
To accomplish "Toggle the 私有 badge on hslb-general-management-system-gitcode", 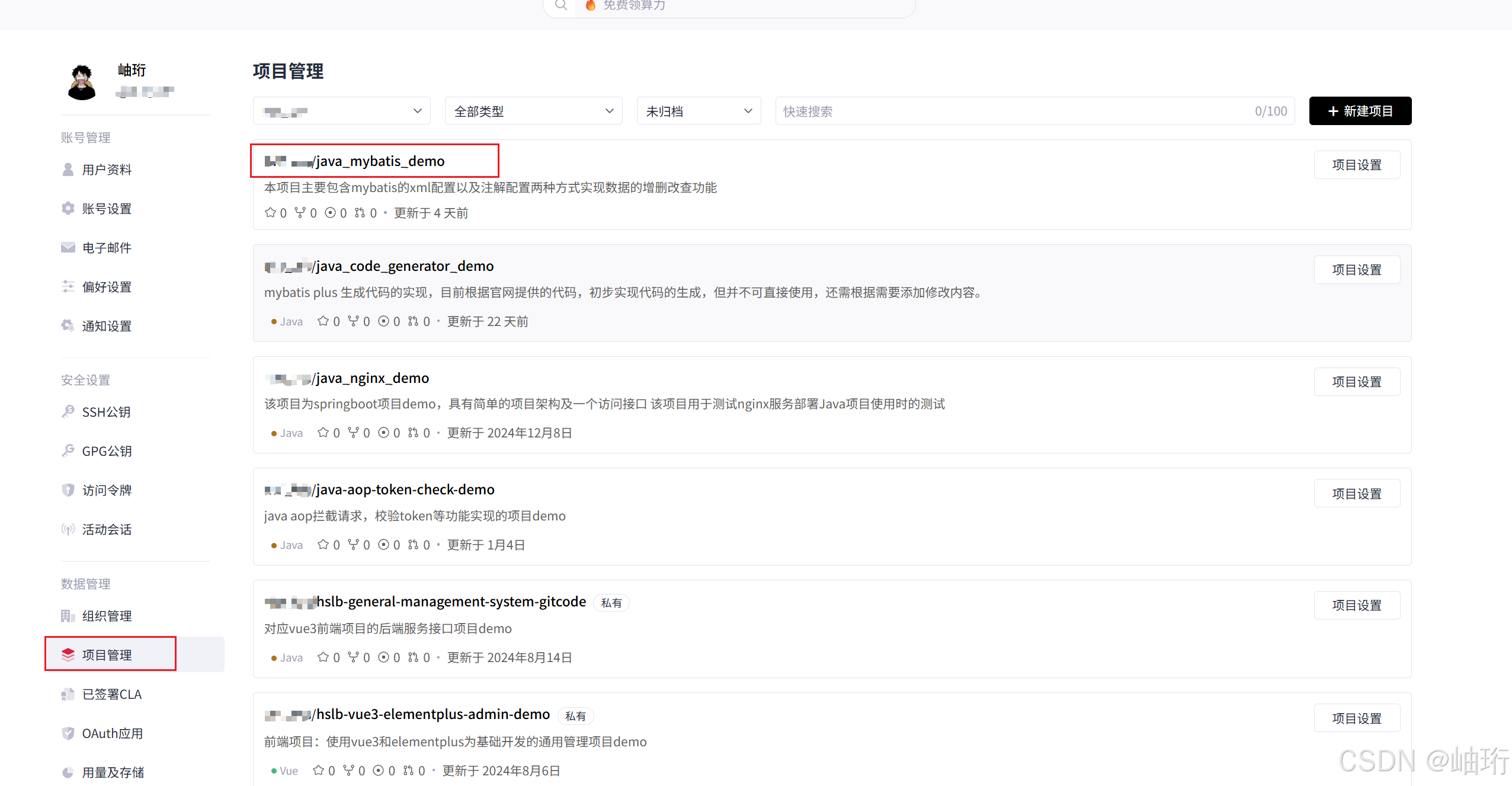I will click(x=611, y=602).
